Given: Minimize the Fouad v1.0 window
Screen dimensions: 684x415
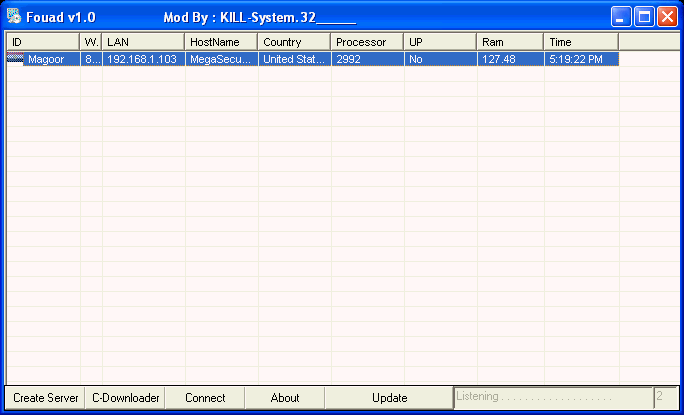Looking at the screenshot, I should (x=622, y=17).
